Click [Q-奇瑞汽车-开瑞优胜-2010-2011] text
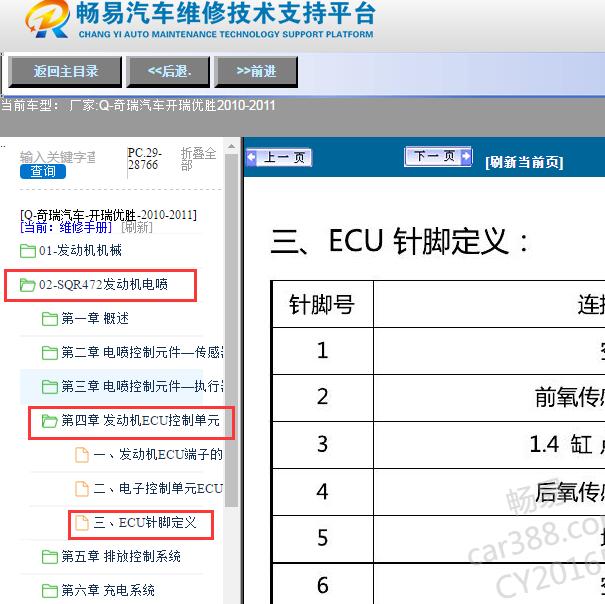Image resolution: width=605 pixels, height=604 pixels. pos(108,215)
